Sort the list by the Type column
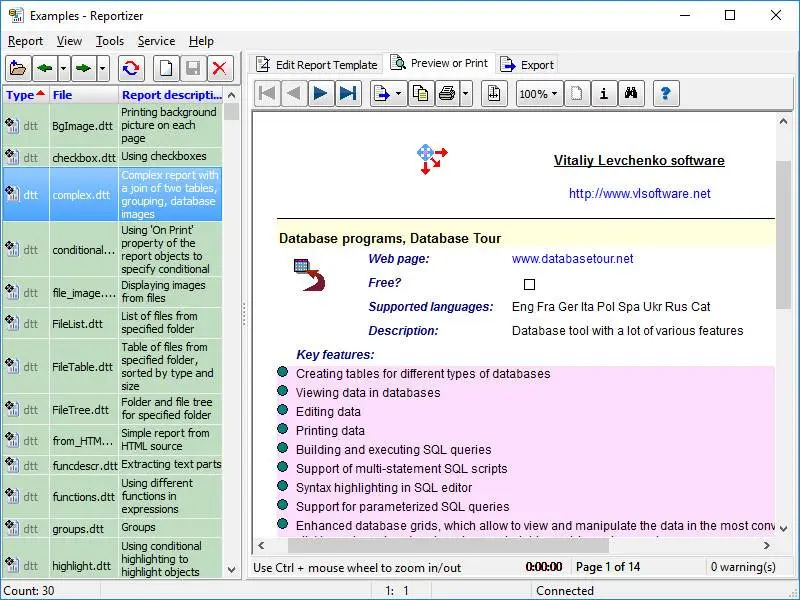The image size is (800, 600). tap(26, 95)
